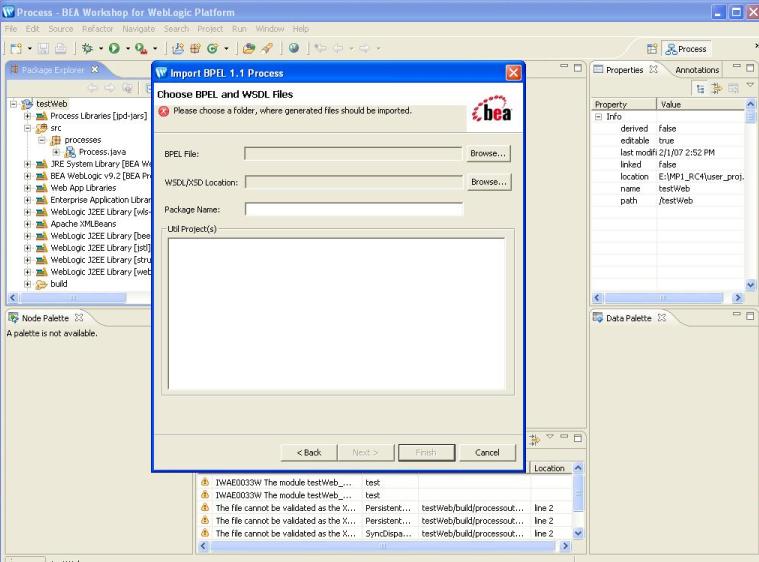Collapse the testWeb project node

14,104
